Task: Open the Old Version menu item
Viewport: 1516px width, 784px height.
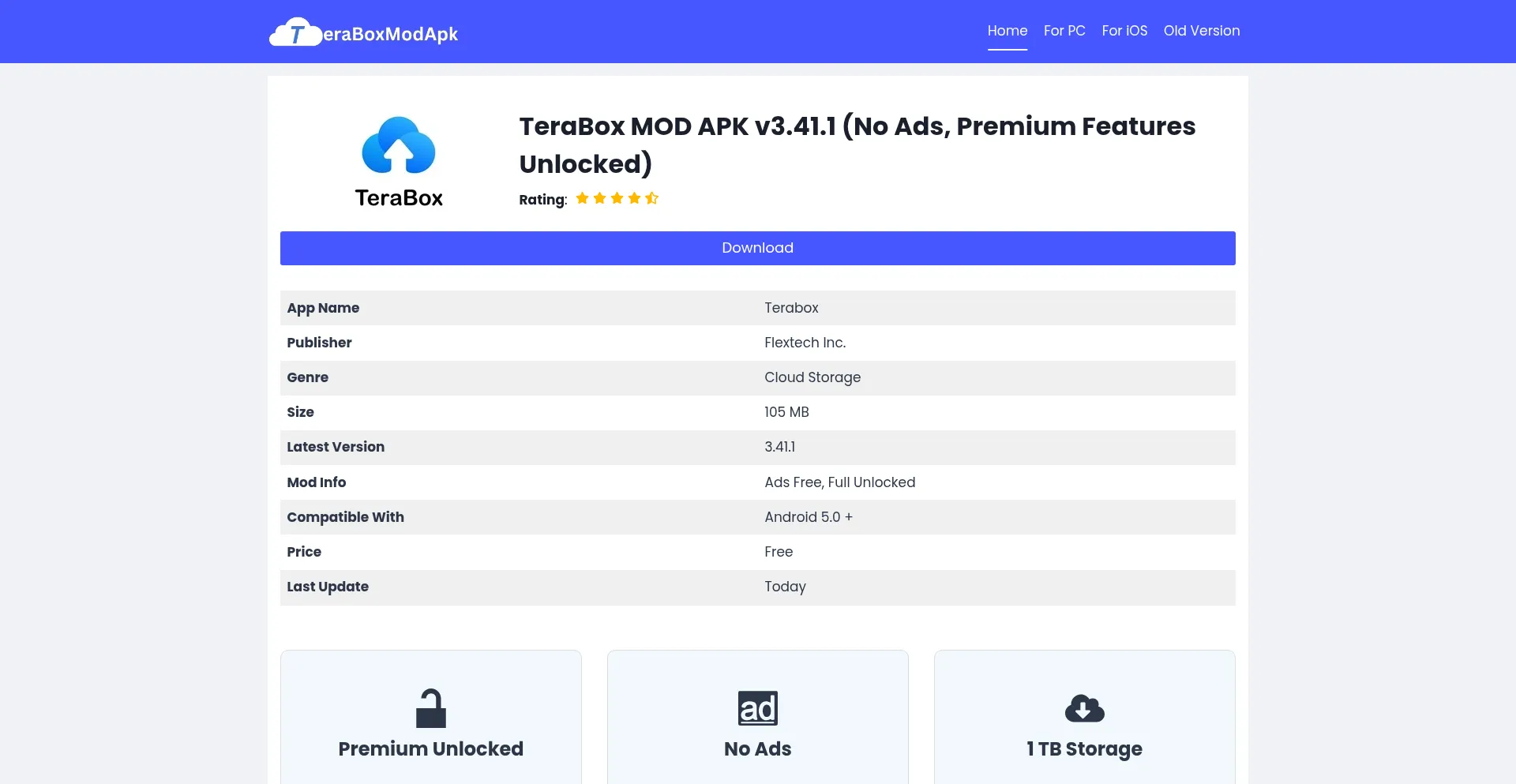Action: click(1202, 31)
